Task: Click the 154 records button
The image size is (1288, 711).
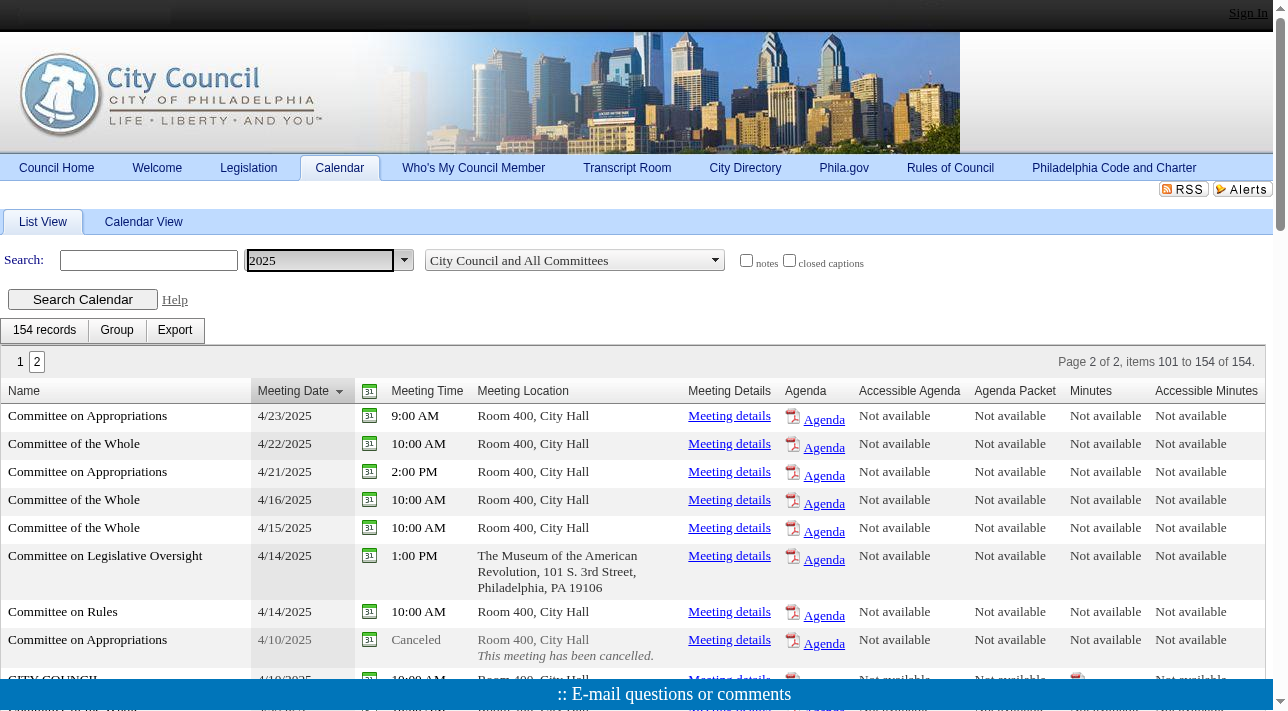Action: click(x=44, y=330)
